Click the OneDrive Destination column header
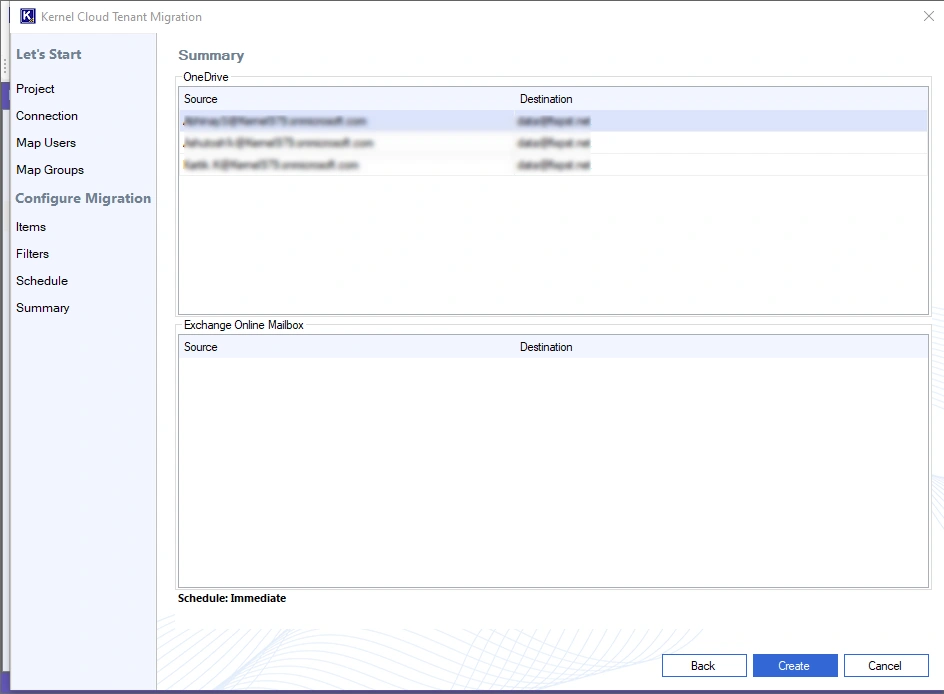Image resolution: width=944 pixels, height=694 pixels. 546,99
